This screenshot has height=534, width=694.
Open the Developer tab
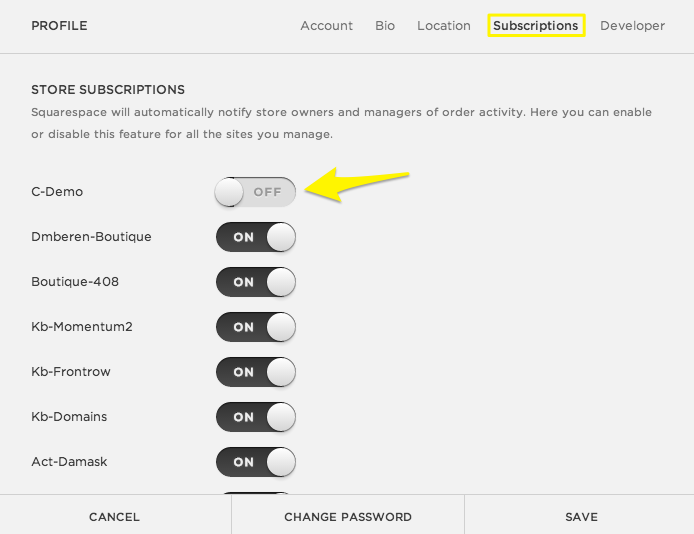point(632,26)
